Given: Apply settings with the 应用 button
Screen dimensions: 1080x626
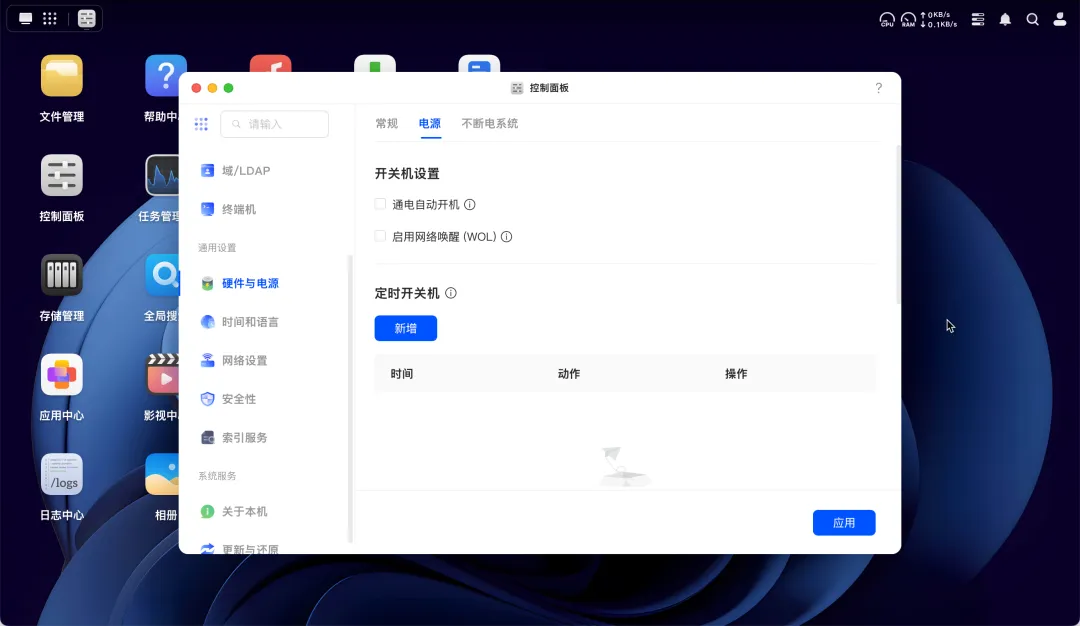Looking at the screenshot, I should point(844,523).
